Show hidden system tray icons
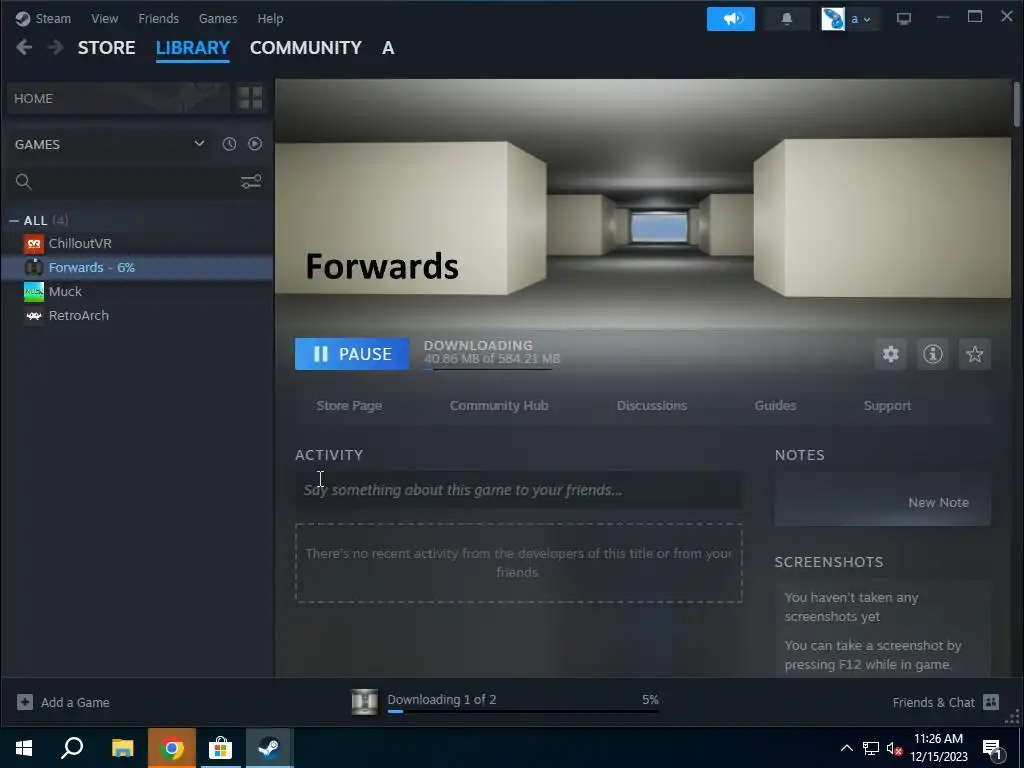Image resolution: width=1024 pixels, height=768 pixels. 846,748
